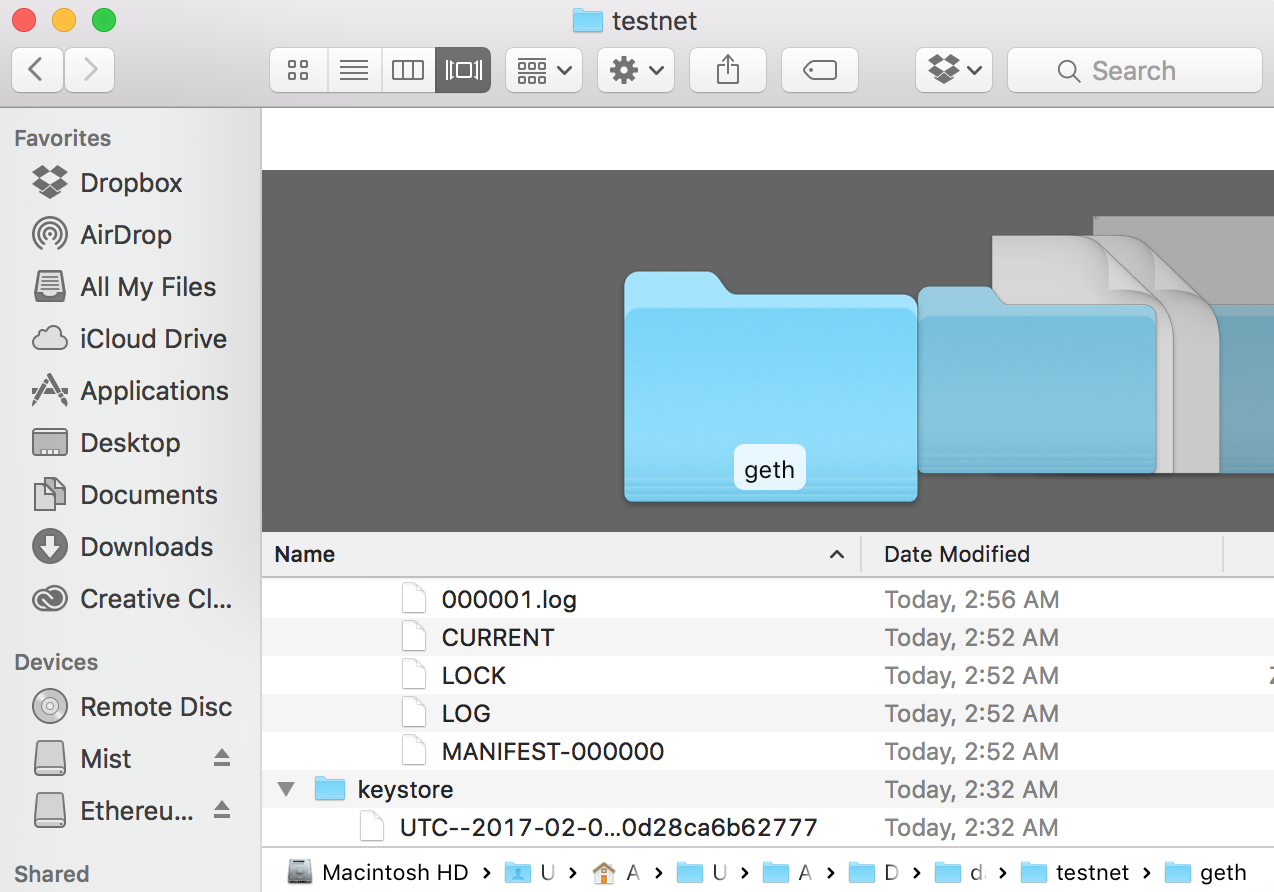This screenshot has width=1274, height=892.
Task: Switch to column view
Action: coord(408,70)
